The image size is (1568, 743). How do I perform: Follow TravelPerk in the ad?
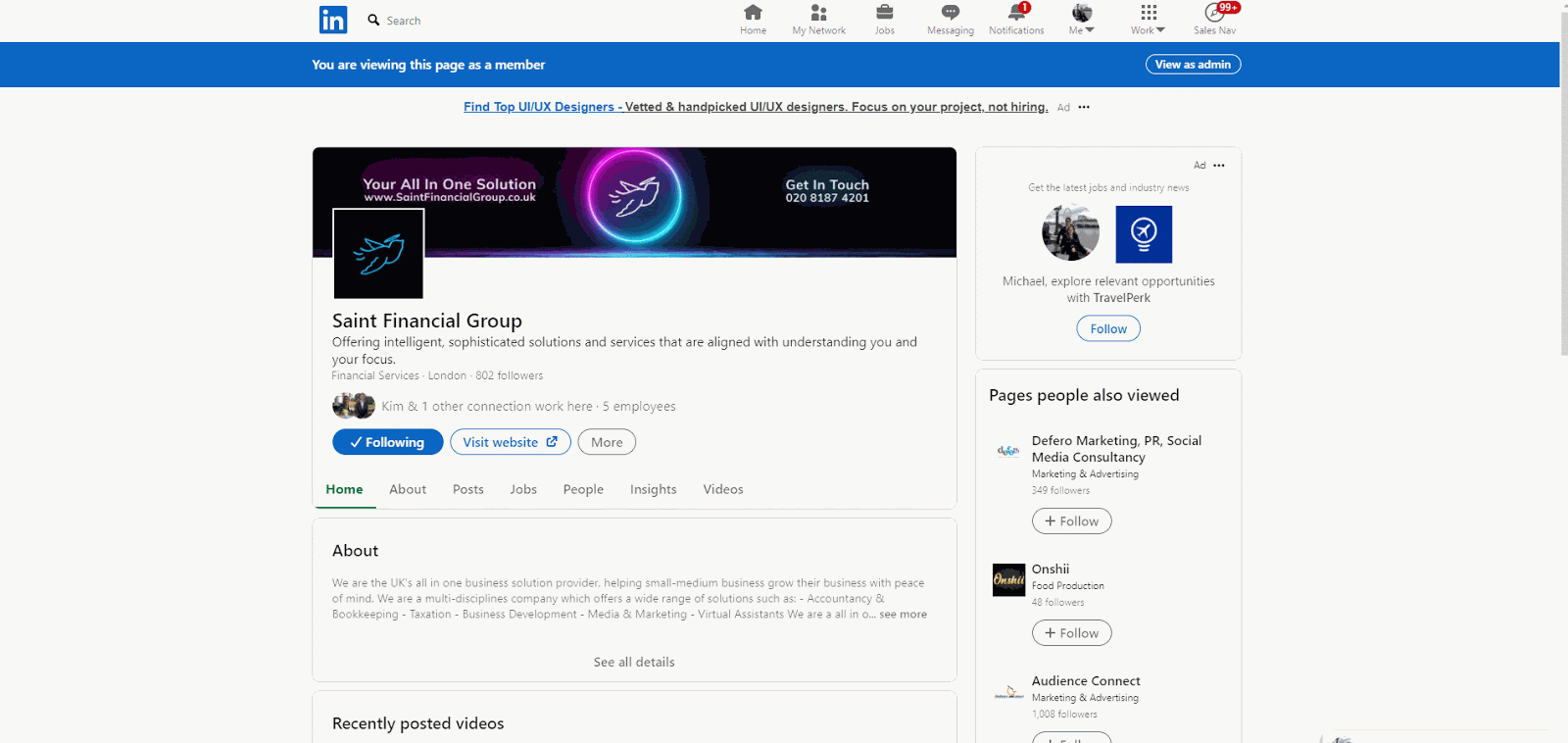(1108, 328)
